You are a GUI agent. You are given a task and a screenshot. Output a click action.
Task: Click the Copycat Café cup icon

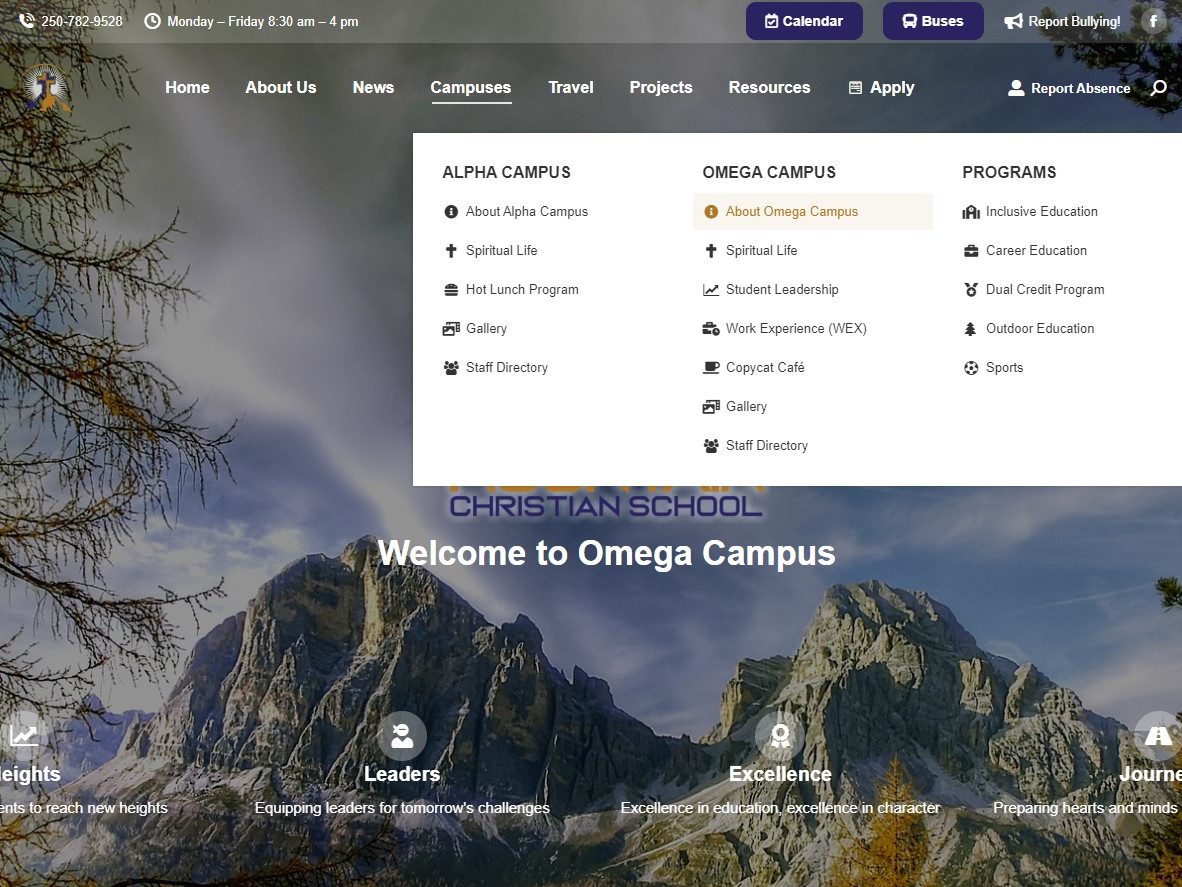coord(711,368)
